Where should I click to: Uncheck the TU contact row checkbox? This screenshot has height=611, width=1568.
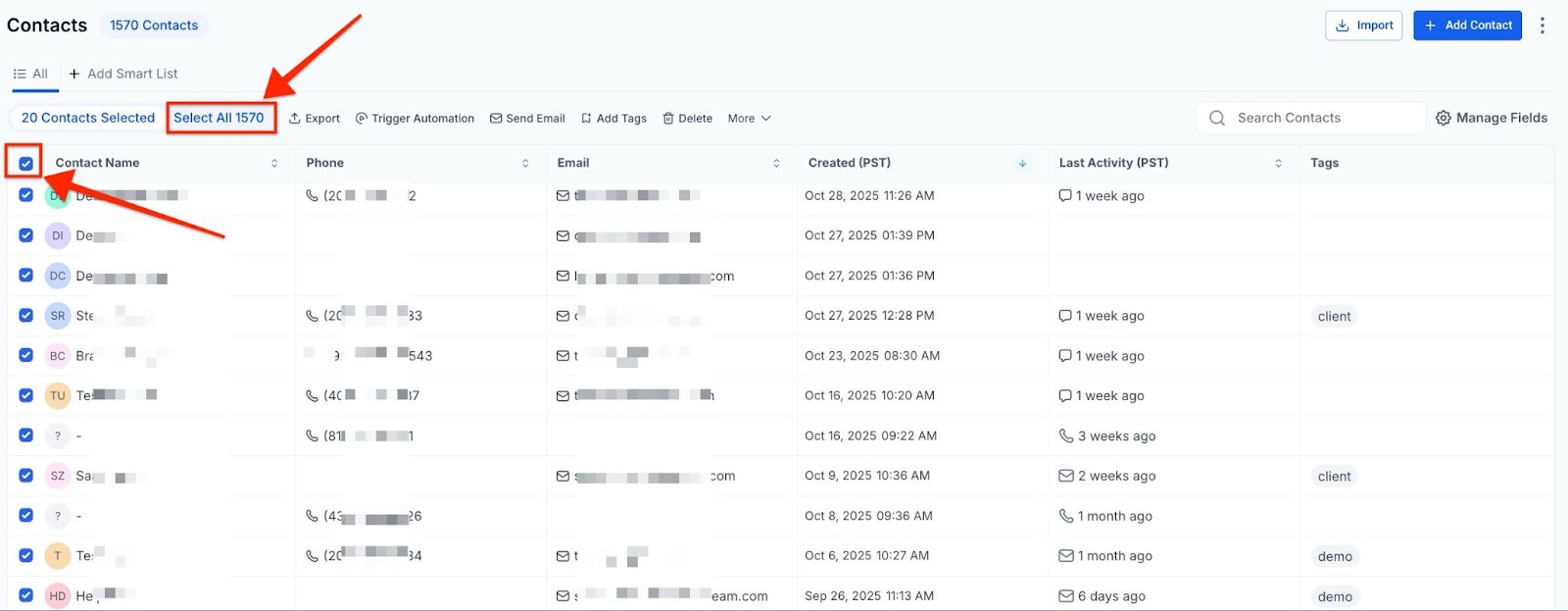26,395
